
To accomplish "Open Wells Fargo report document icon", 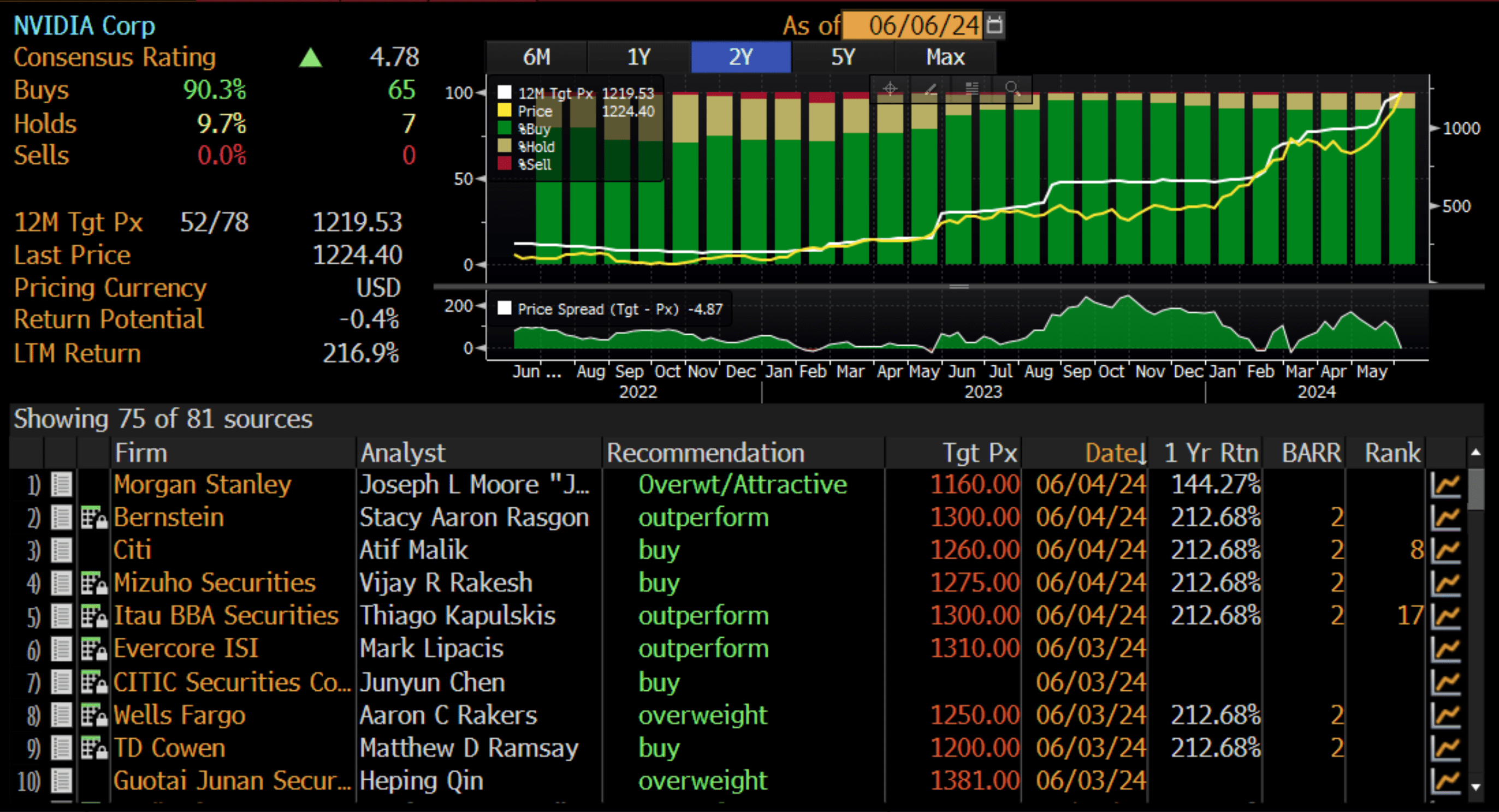I will (x=61, y=715).
